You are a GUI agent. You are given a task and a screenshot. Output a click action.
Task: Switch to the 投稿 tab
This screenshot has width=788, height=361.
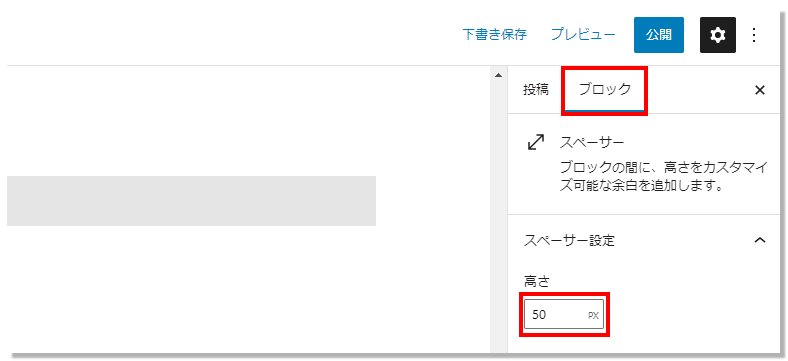point(536,90)
